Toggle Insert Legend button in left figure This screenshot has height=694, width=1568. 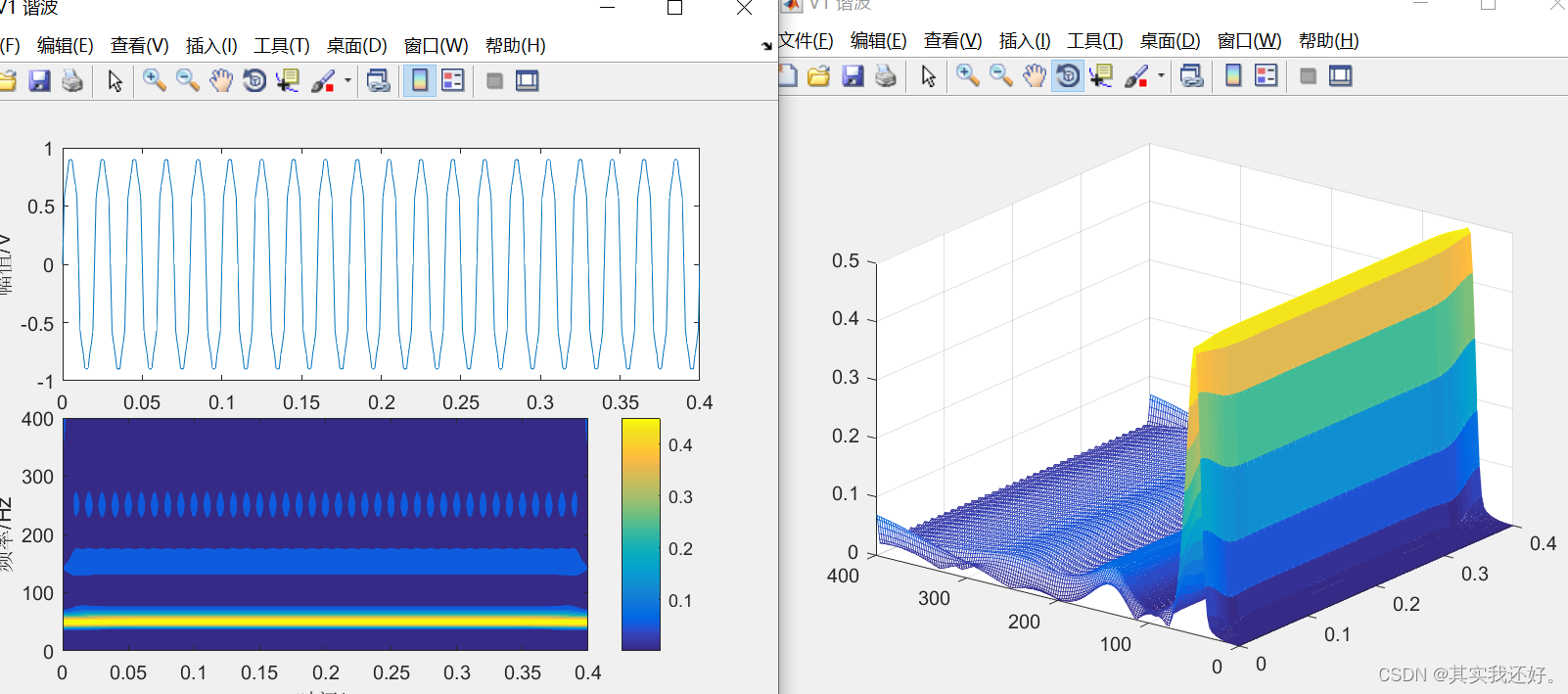453,81
